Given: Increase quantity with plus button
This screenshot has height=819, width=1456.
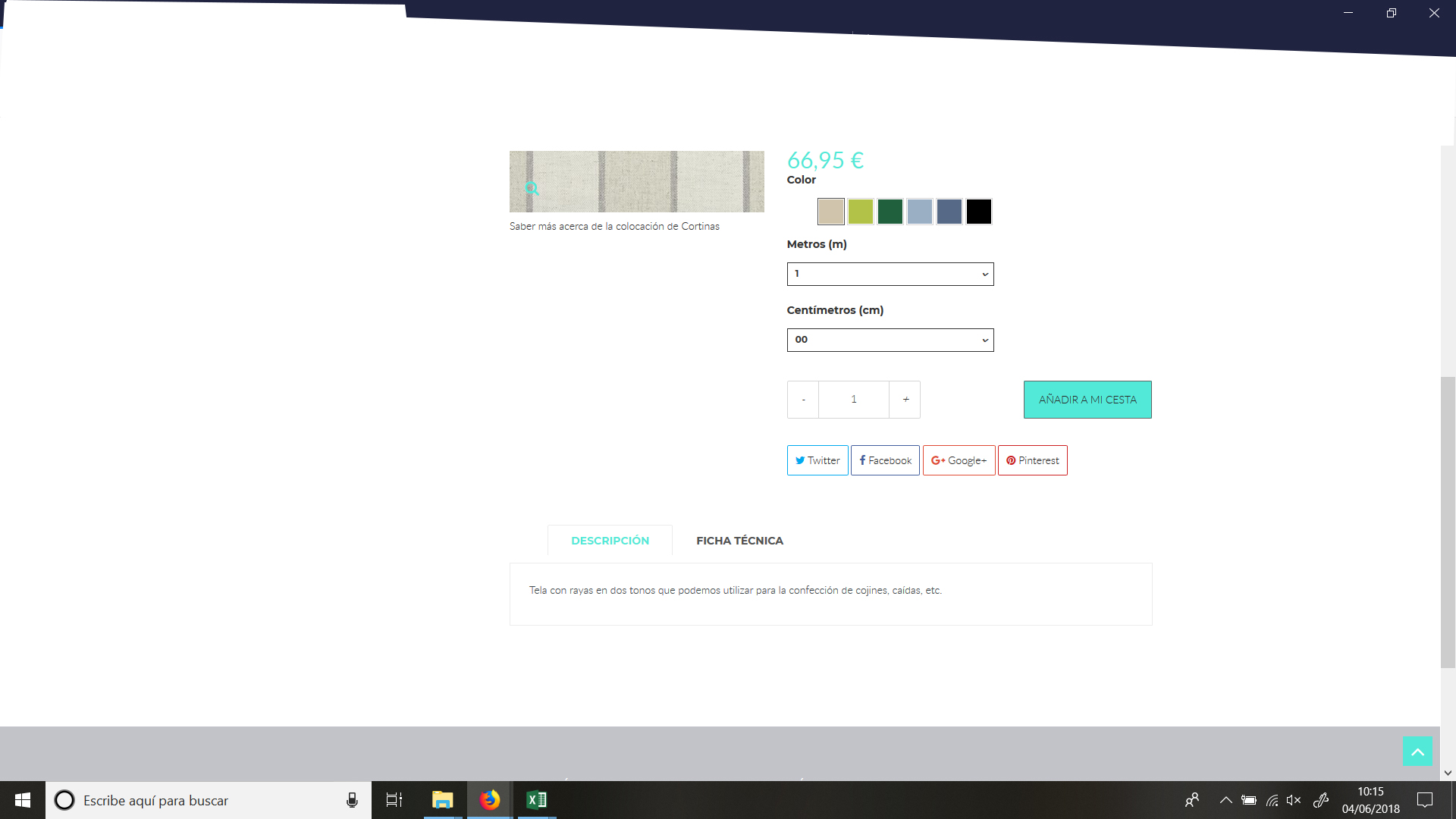Looking at the screenshot, I should (905, 400).
